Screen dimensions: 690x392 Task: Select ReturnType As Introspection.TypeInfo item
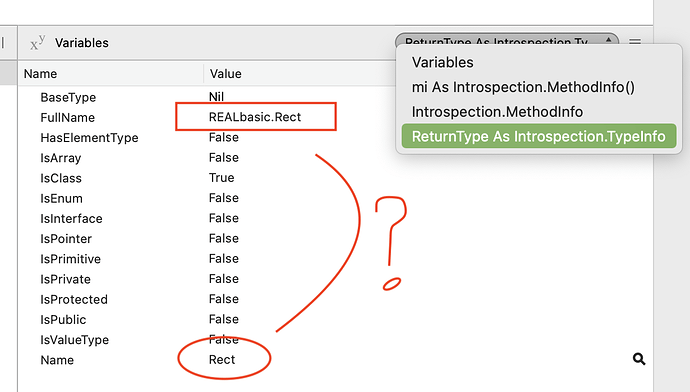(539, 136)
